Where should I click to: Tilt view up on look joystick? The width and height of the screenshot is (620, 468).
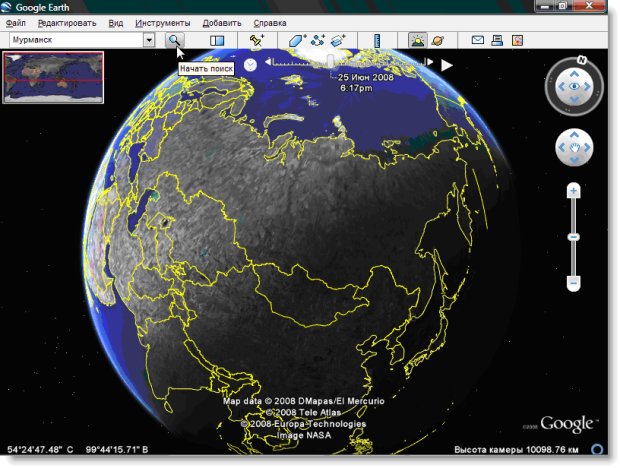[x=574, y=74]
